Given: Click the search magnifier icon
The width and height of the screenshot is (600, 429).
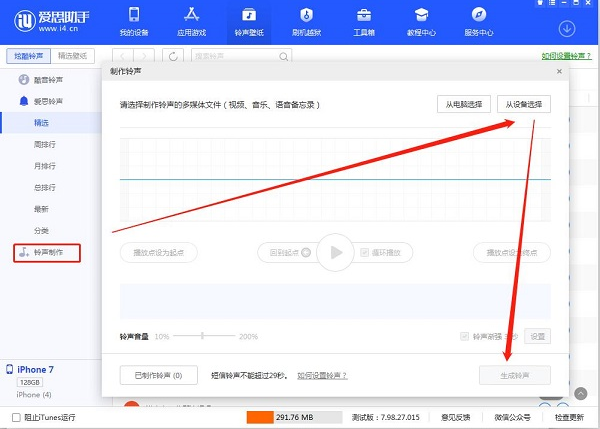Looking at the screenshot, I should click(x=284, y=57).
